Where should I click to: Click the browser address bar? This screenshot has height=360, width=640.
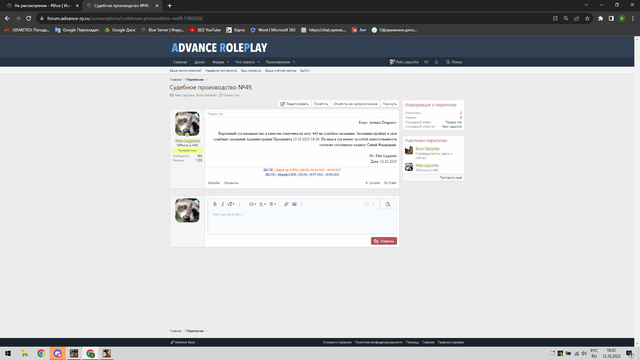point(294,18)
